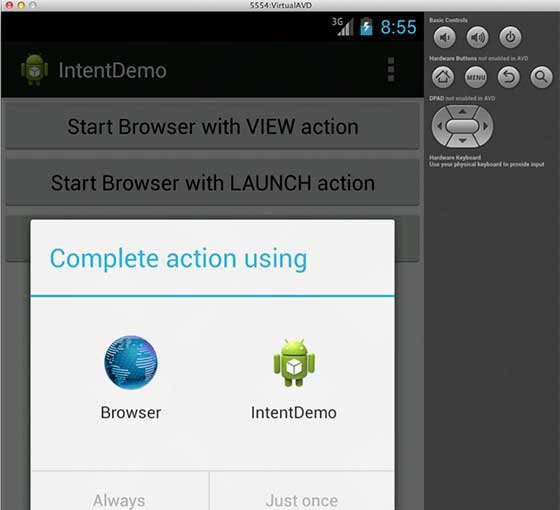Tap Start Browser with LAUNCH action

pyautogui.click(x=212, y=183)
